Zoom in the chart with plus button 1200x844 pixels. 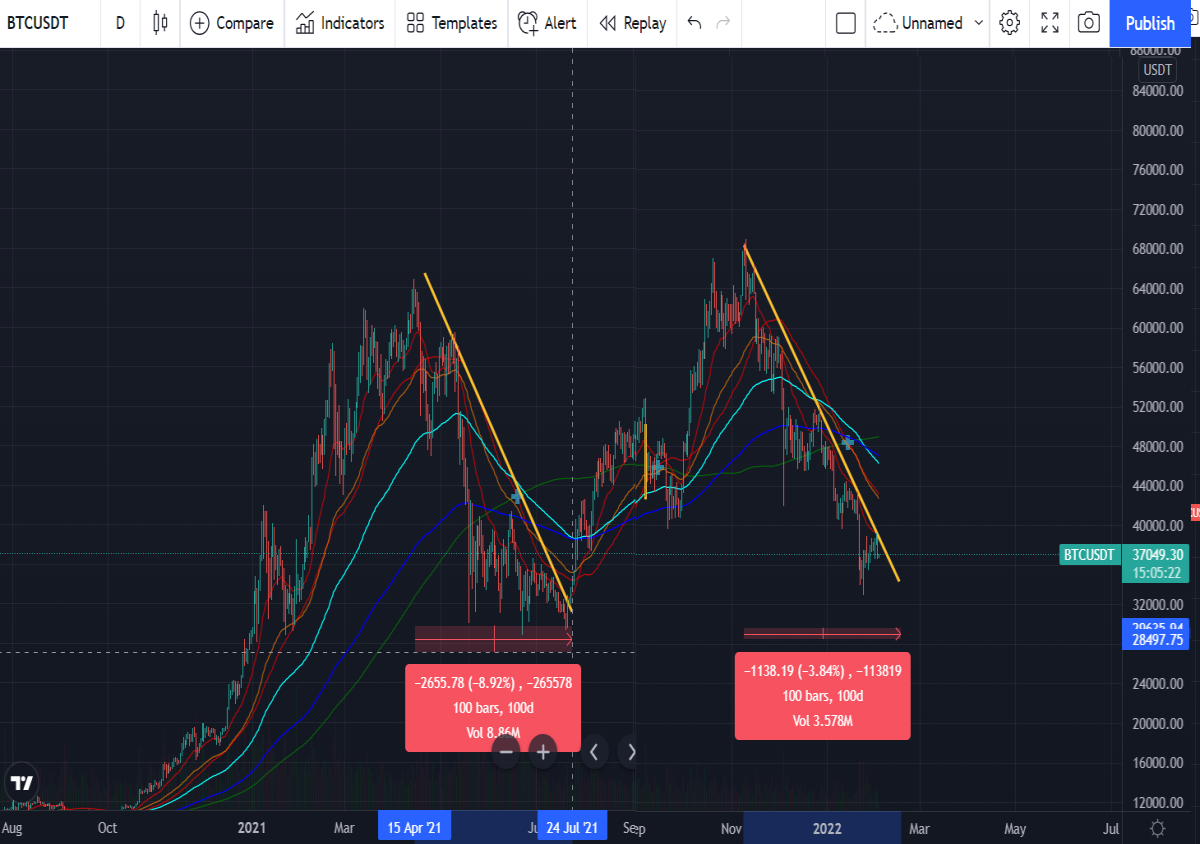coord(543,752)
